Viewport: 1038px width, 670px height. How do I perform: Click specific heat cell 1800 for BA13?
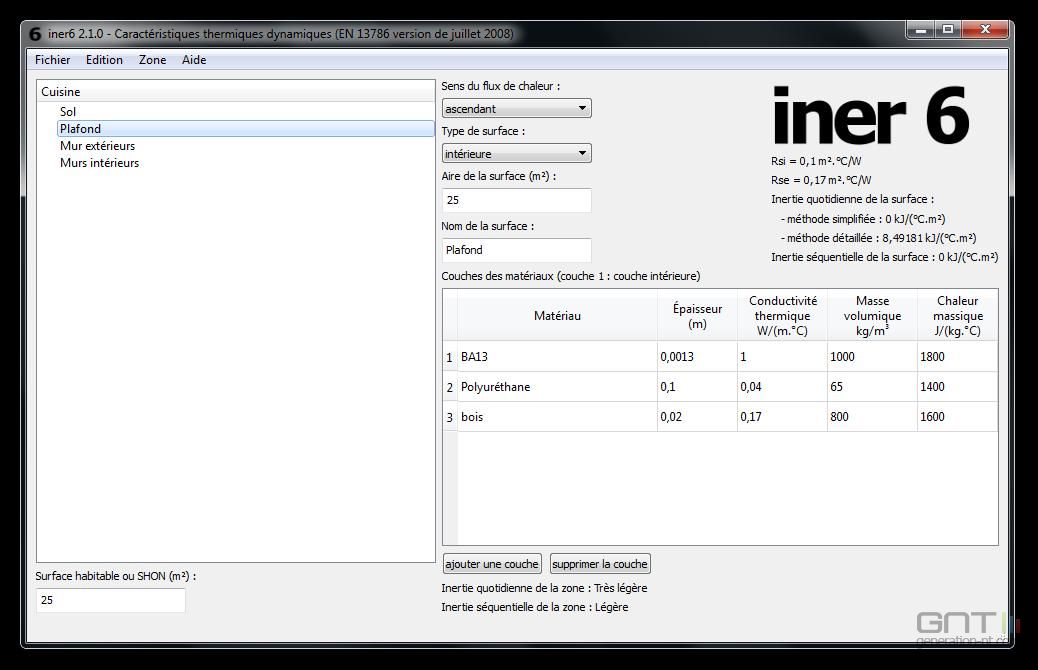[x=957, y=357]
